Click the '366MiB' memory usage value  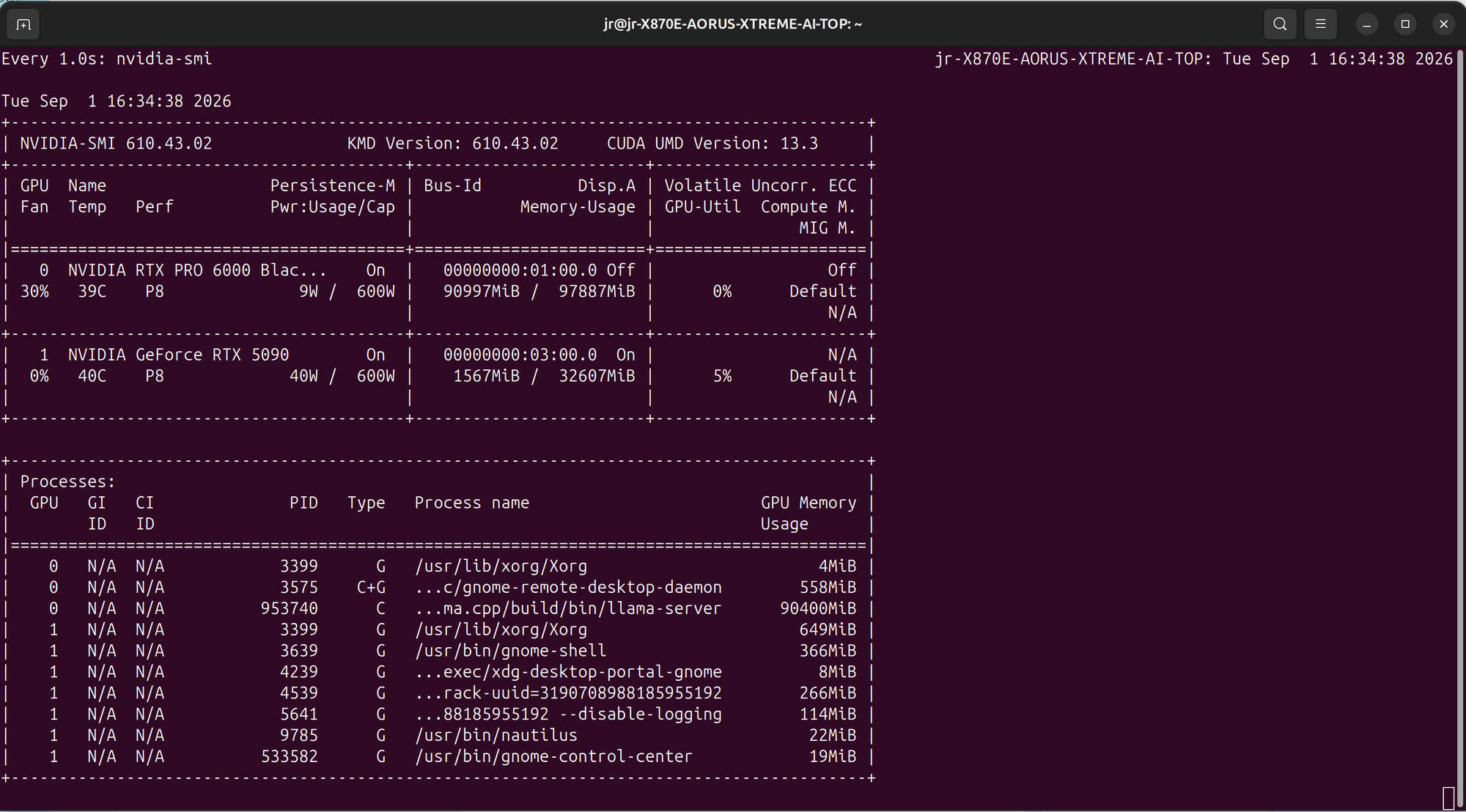[x=828, y=652]
